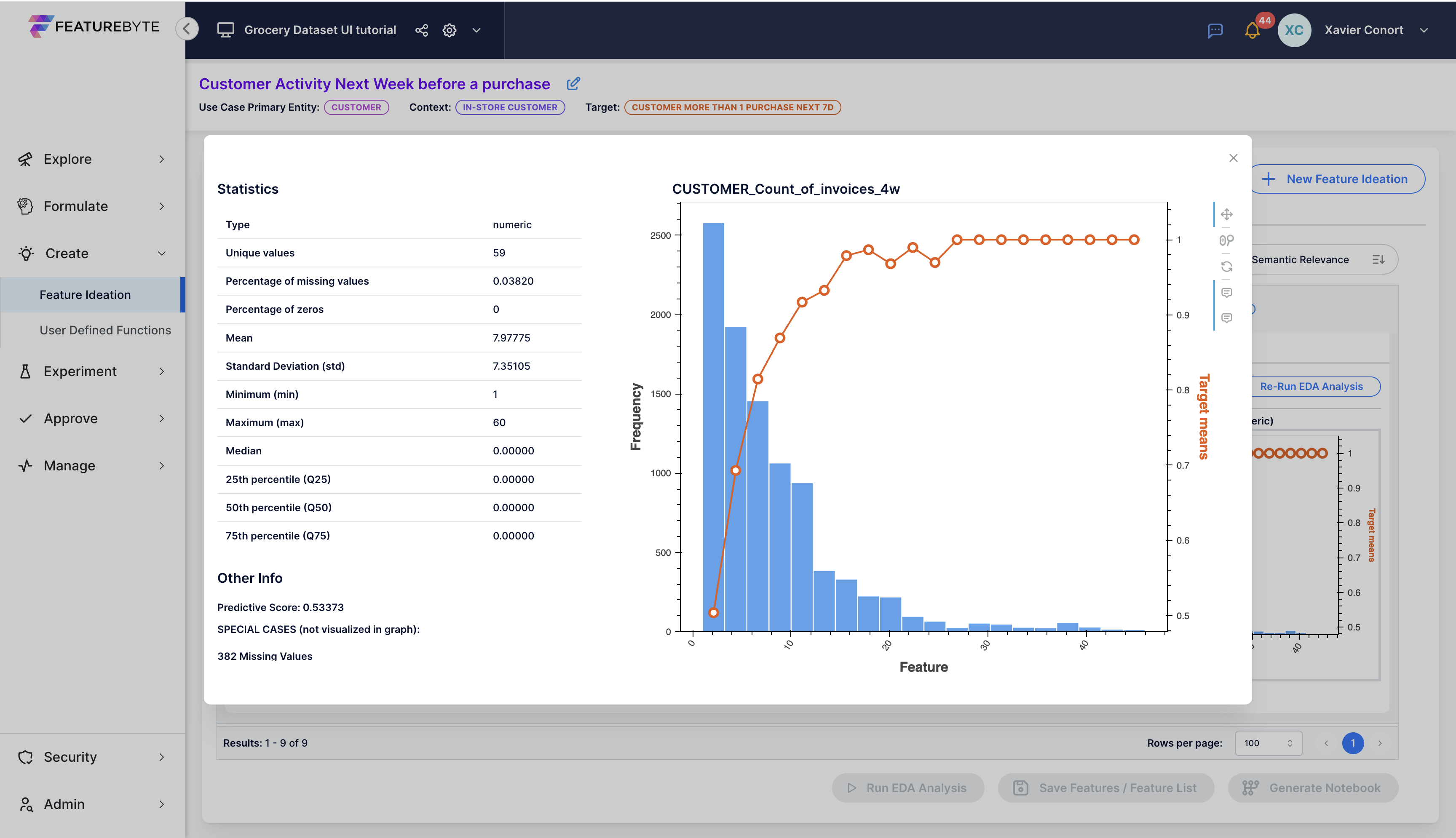This screenshot has height=838, width=1456.
Task: Go to the next results page
Action: pyautogui.click(x=1380, y=744)
